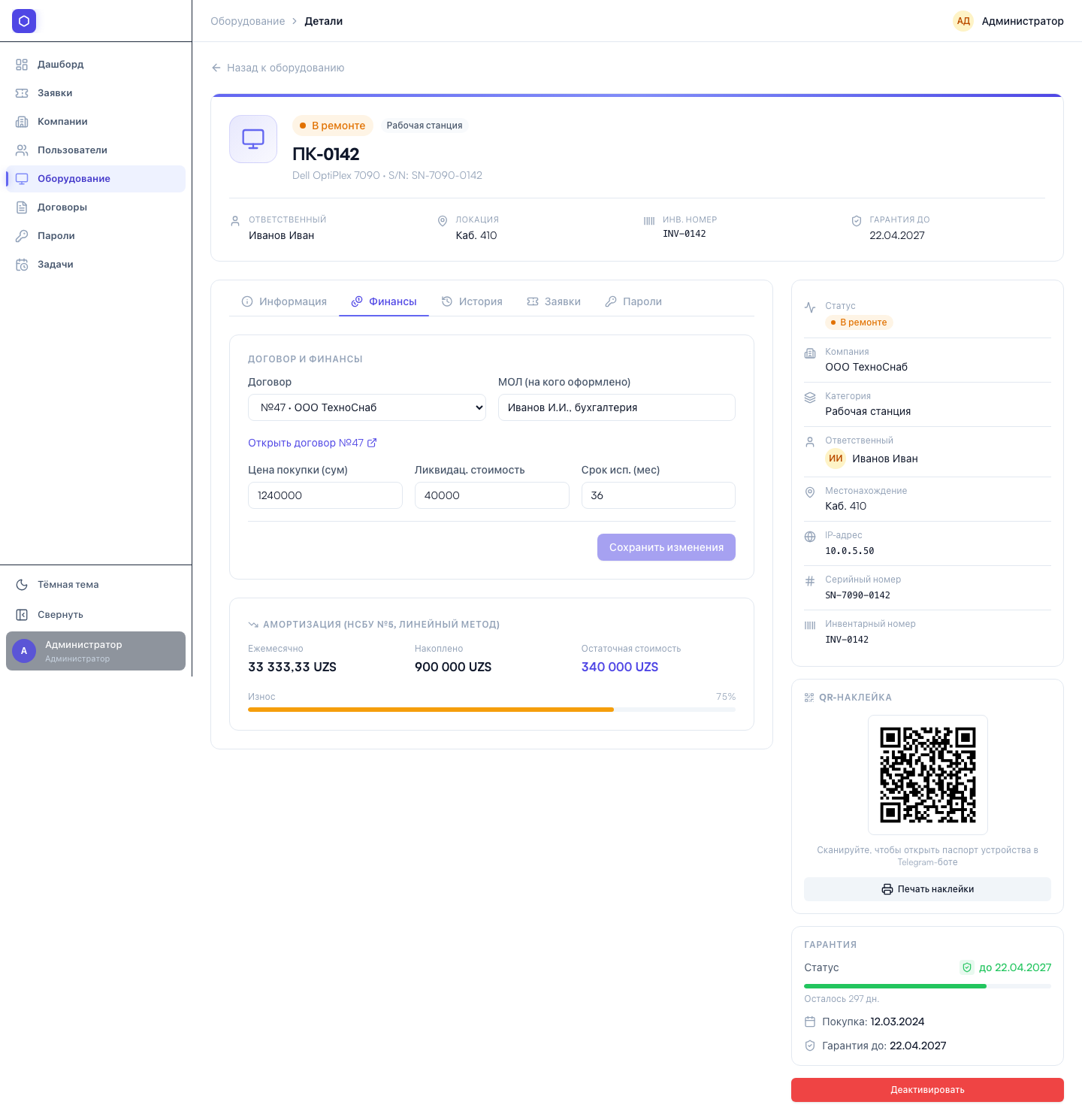Select Оборудование in the sidebar
Image resolution: width=1082 pixels, height=1120 pixels.
pos(95,179)
